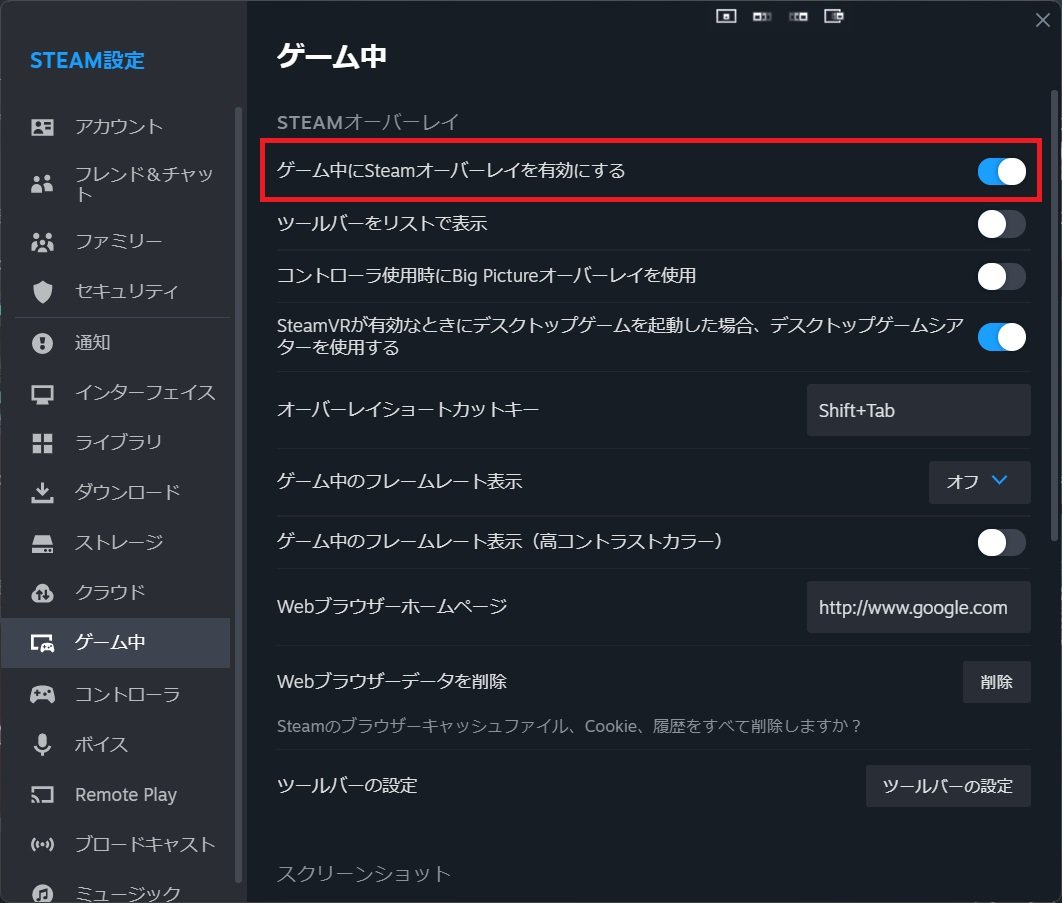Click the ストレージ drive icon

tap(42, 543)
